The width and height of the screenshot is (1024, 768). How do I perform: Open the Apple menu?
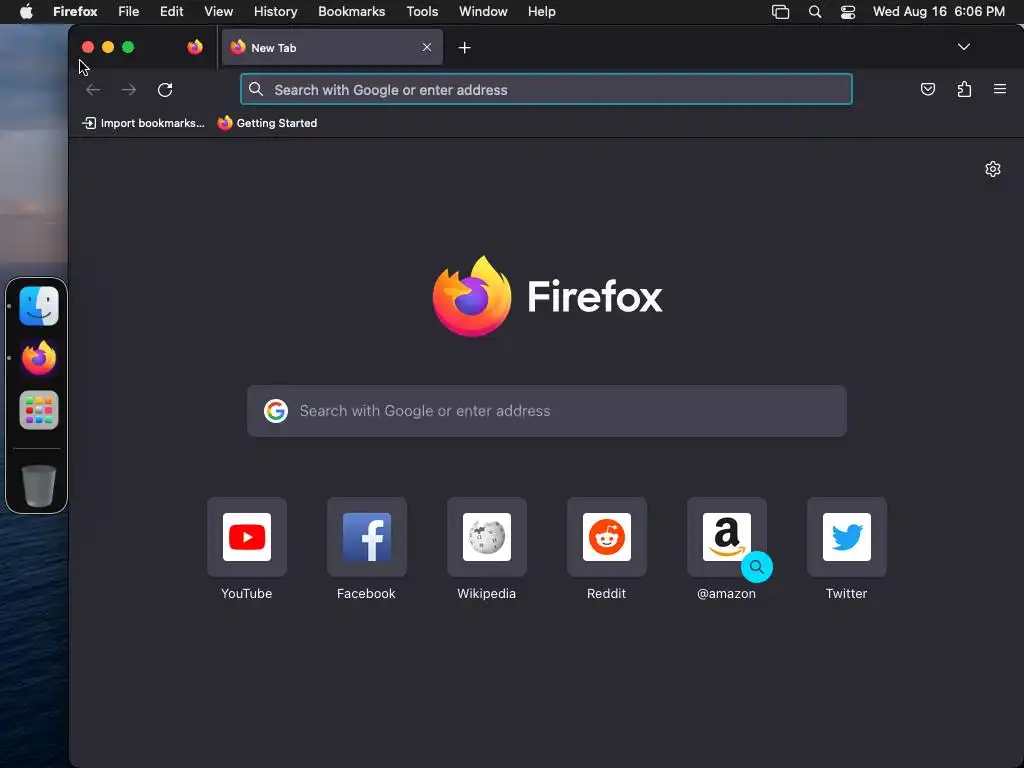click(26, 12)
